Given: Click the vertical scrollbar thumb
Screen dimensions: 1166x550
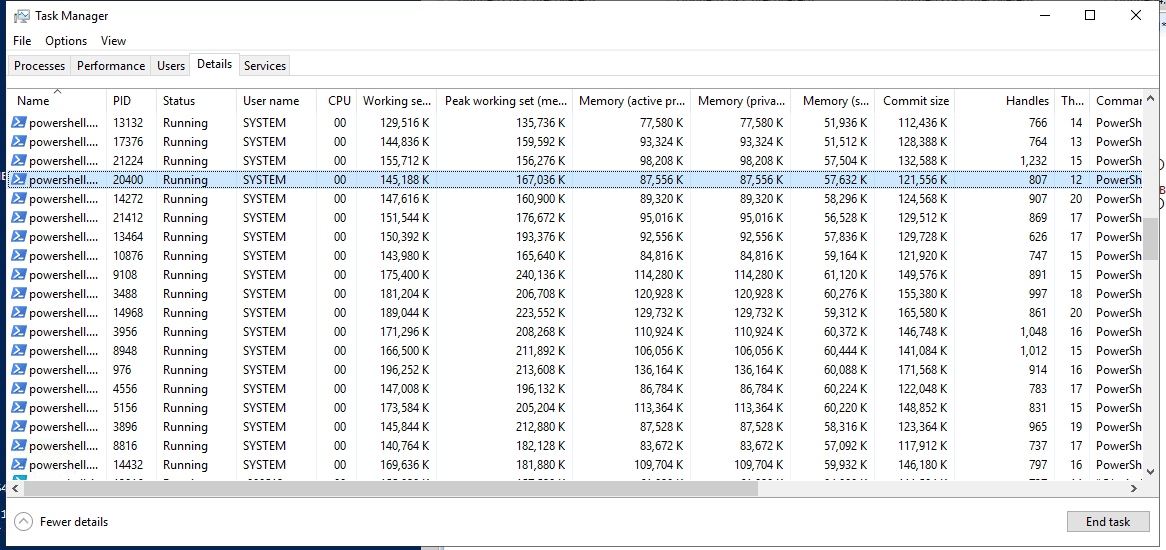Looking at the screenshot, I should (1150, 239).
